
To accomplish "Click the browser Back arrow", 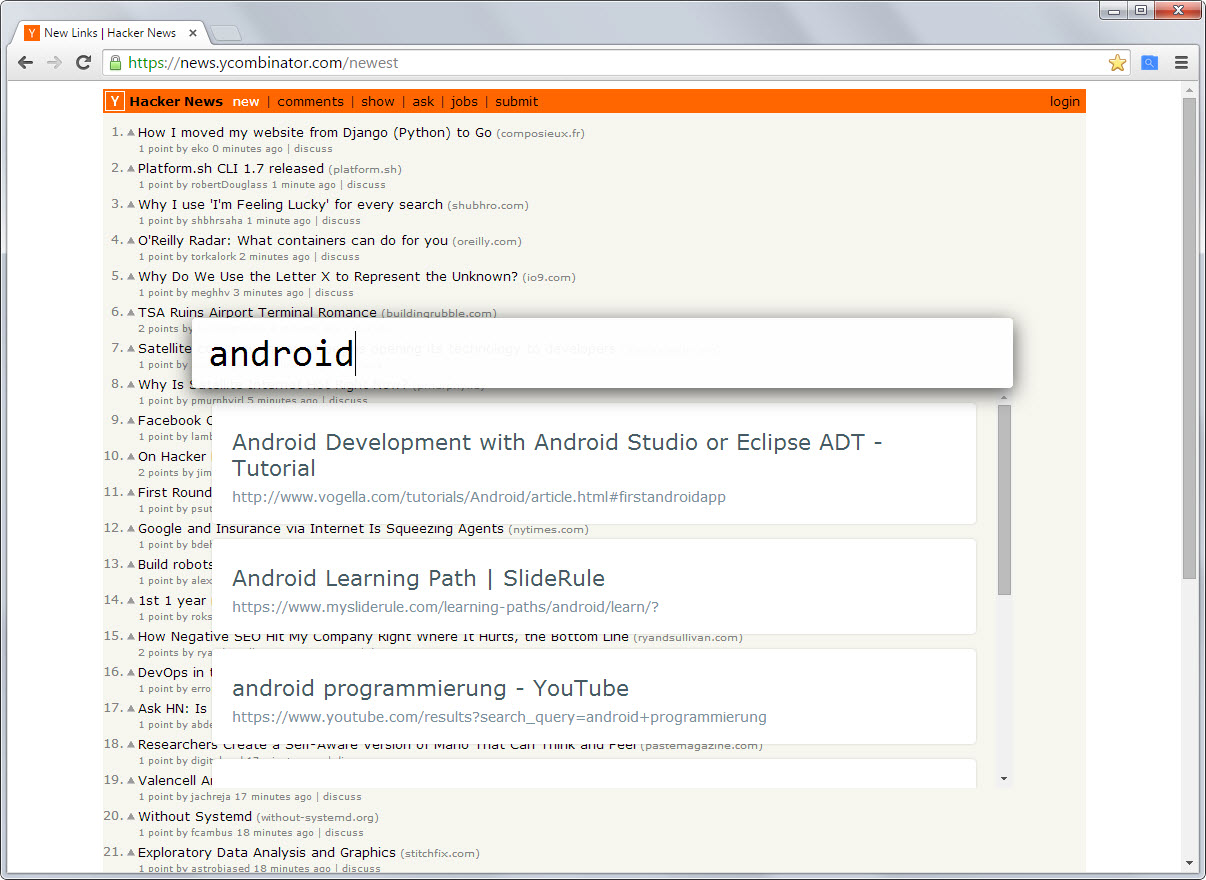I will coord(26,62).
